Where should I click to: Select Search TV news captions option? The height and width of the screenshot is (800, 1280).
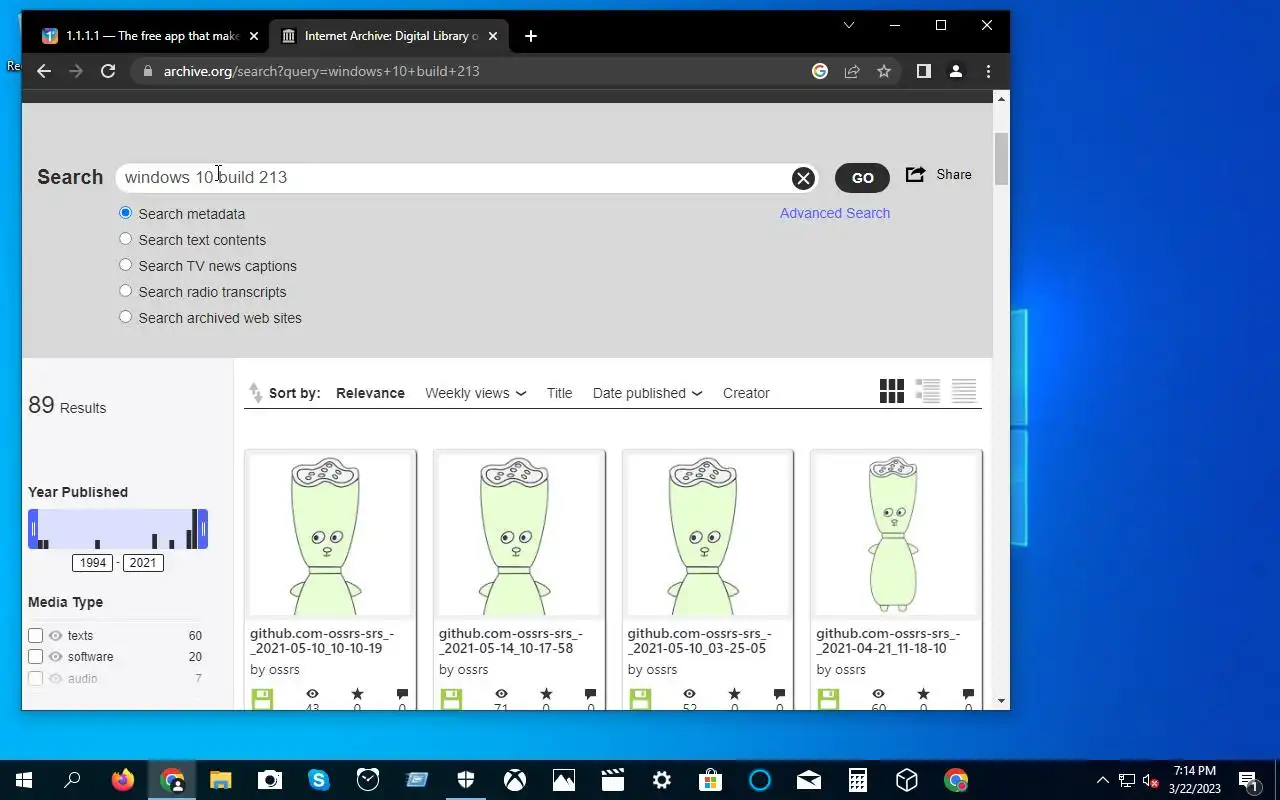click(125, 265)
